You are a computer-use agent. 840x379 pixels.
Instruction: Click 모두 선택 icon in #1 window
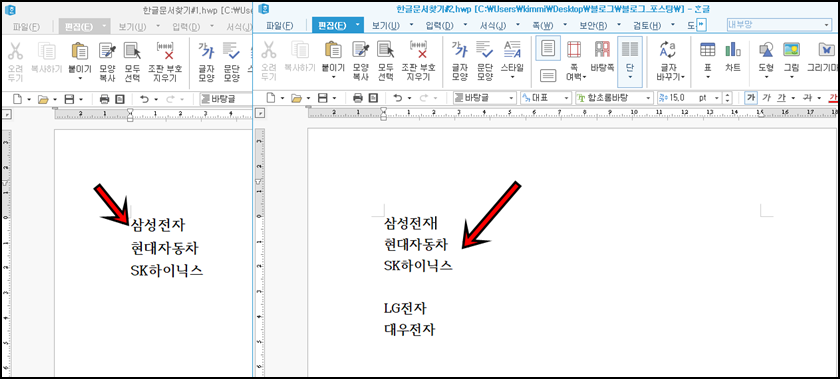coord(132,50)
